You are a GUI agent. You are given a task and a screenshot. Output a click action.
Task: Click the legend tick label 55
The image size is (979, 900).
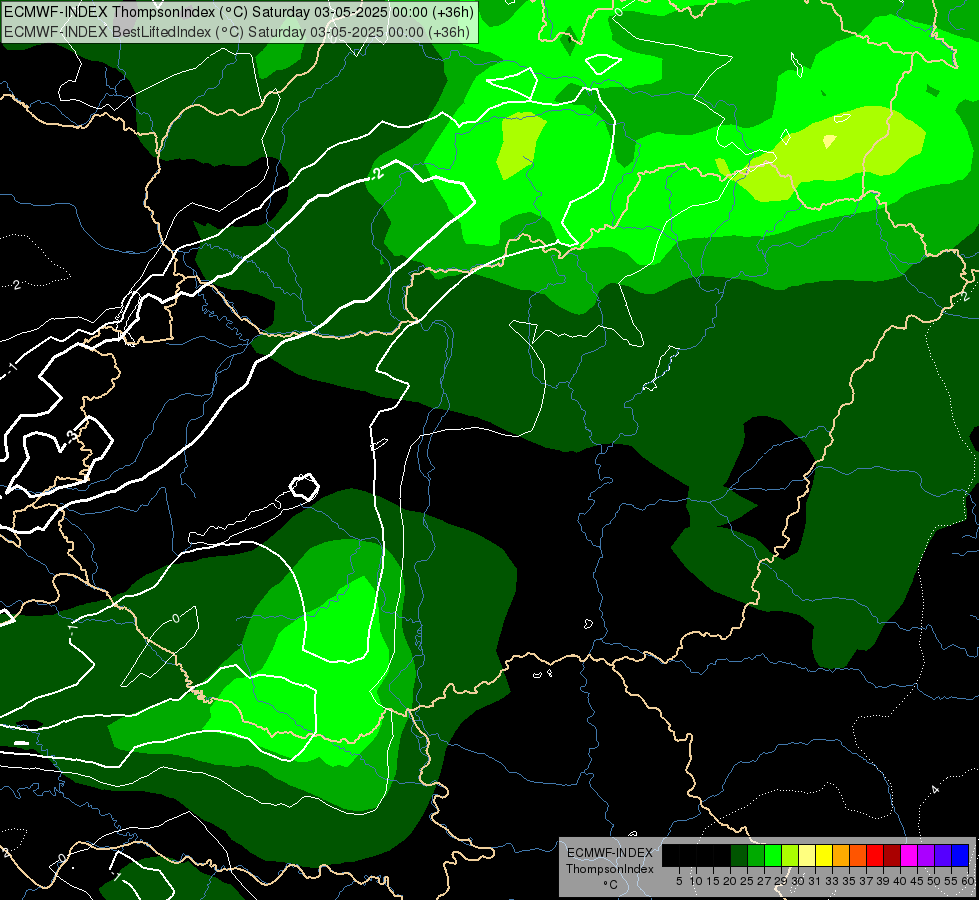point(952,881)
